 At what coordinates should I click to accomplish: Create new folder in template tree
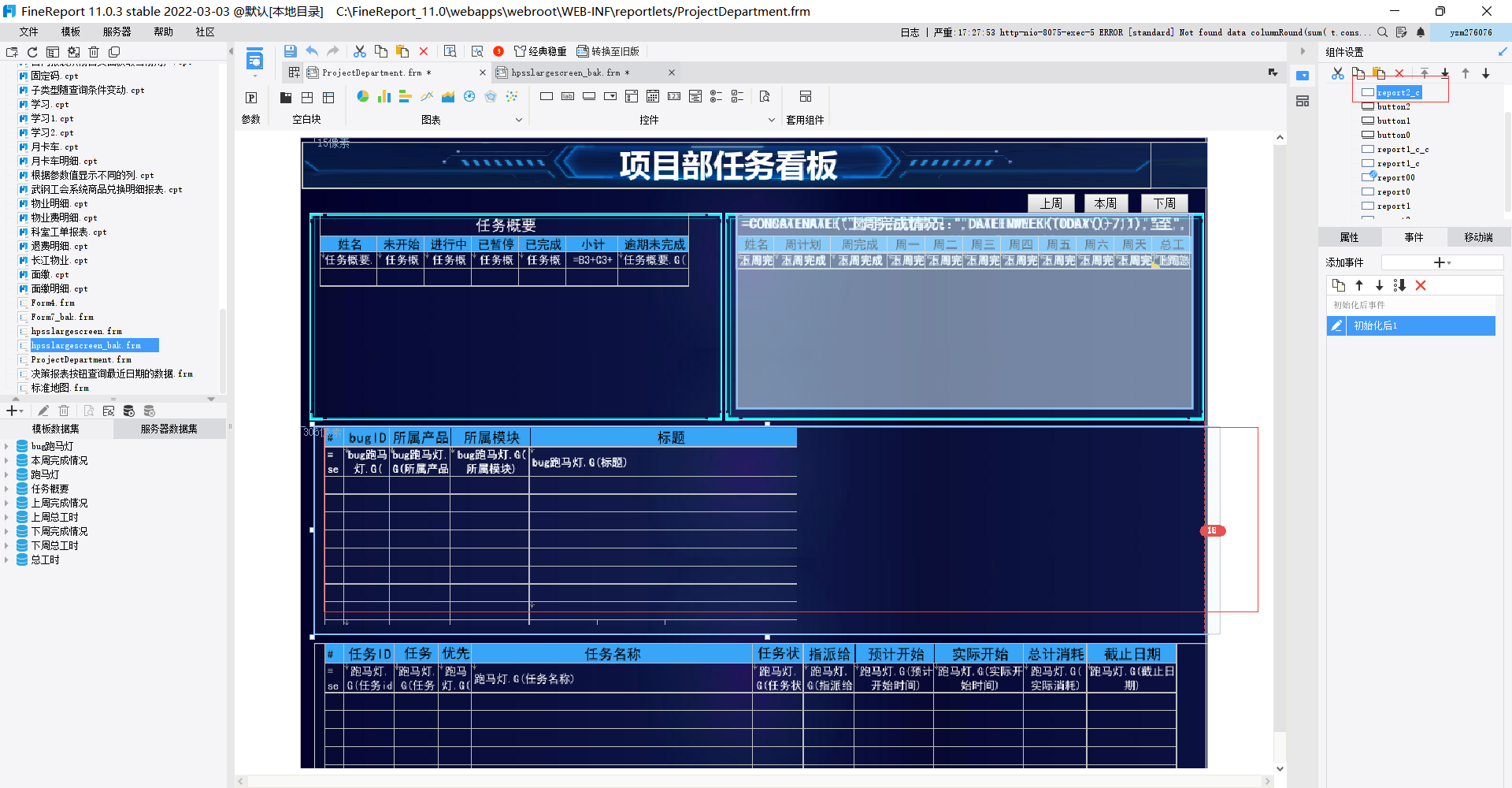(12, 52)
